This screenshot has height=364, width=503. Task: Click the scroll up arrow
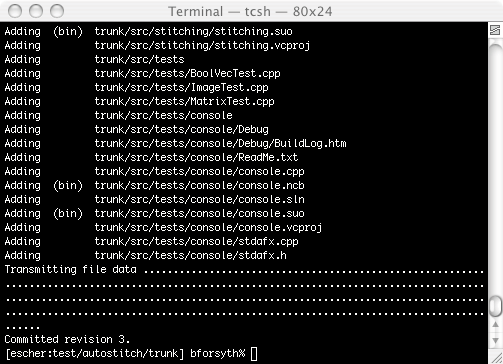click(x=495, y=325)
